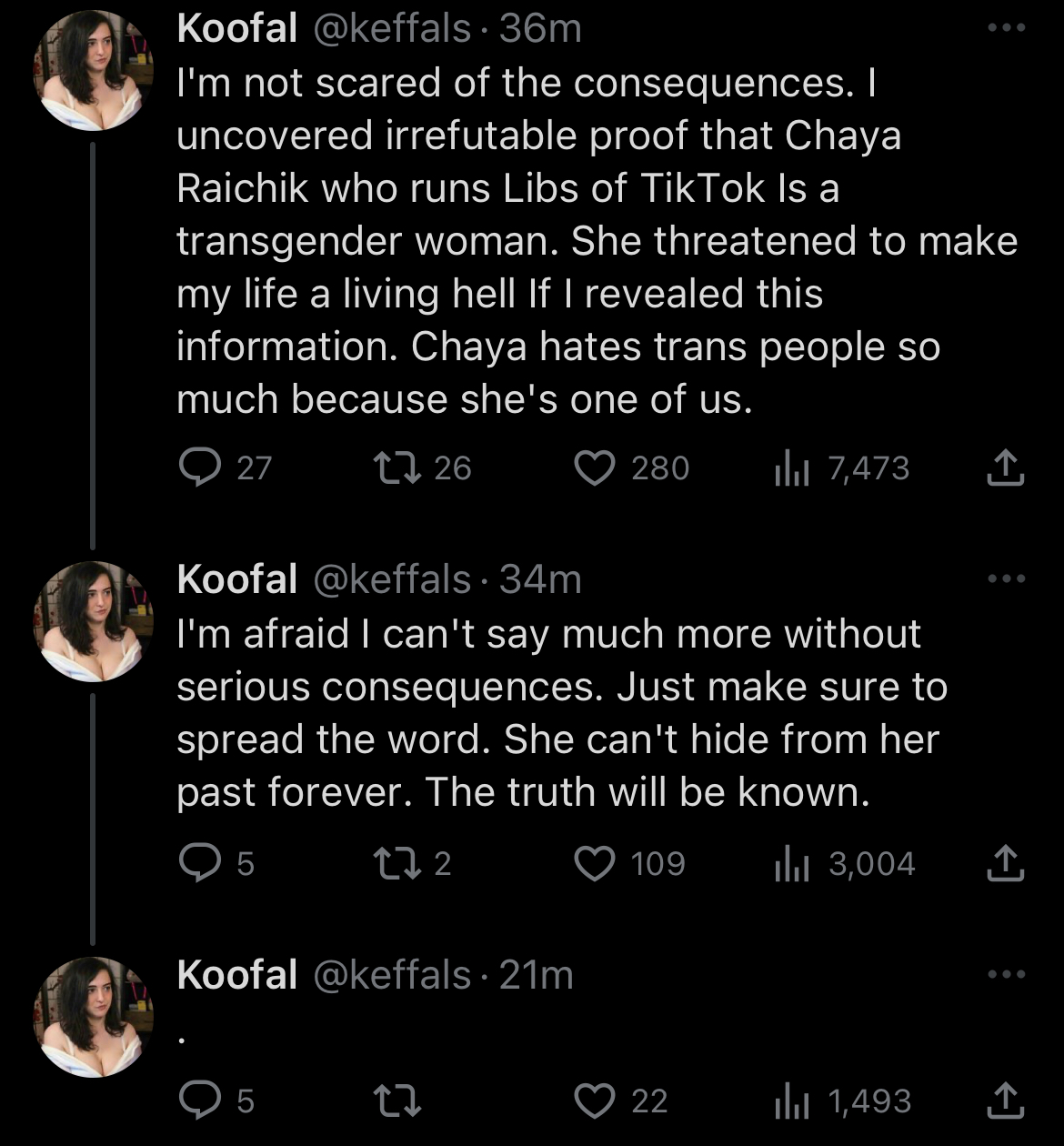This screenshot has width=1064, height=1146.
Task: Open more options on the 21m tweet
Action: coord(1007,974)
